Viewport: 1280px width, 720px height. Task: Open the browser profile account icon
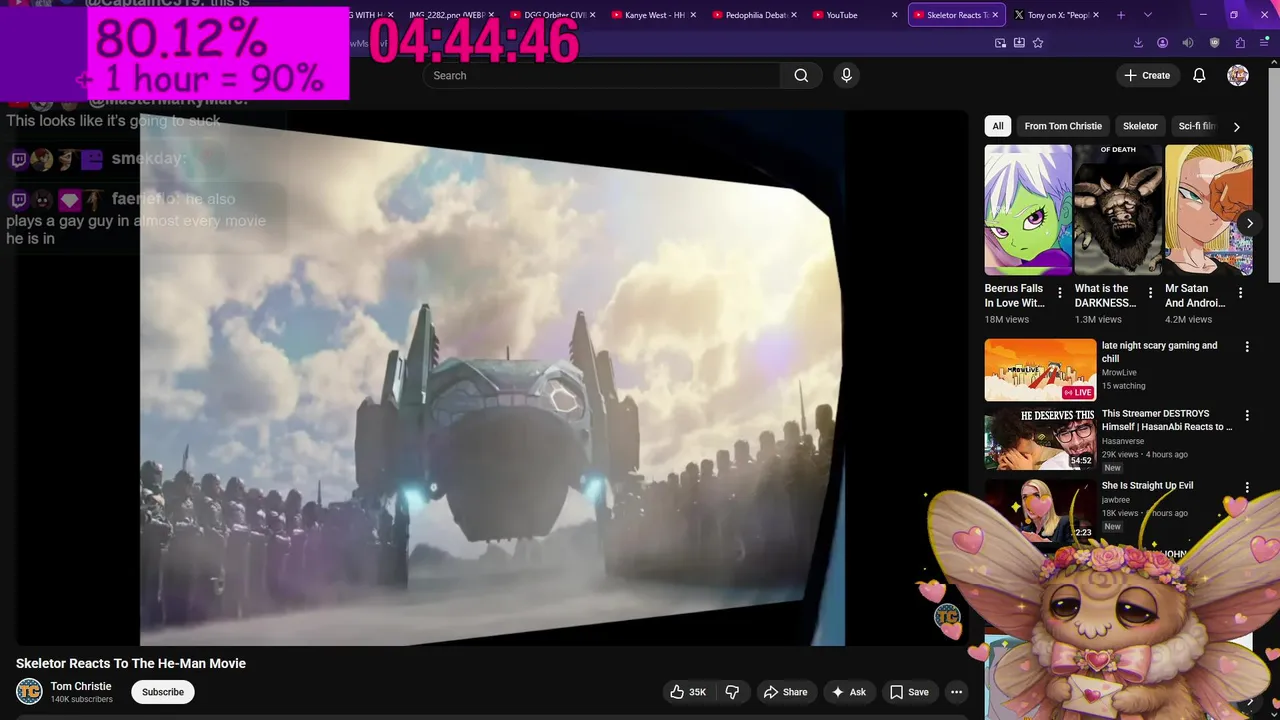coord(1163,43)
